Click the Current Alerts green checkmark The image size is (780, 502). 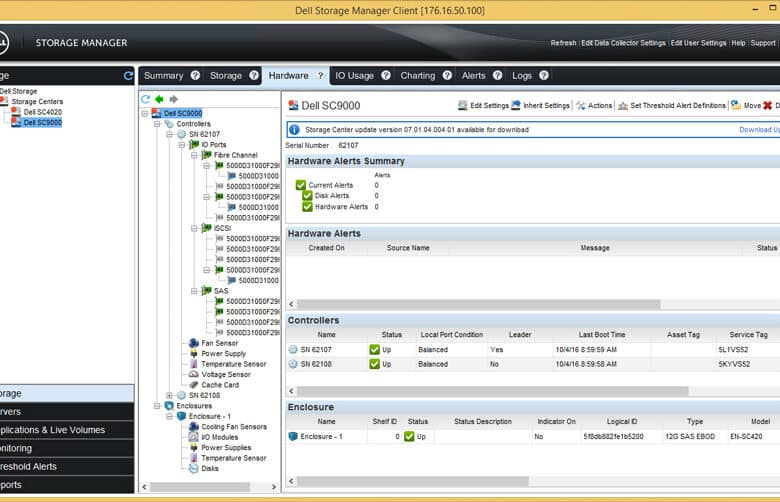tap(300, 185)
